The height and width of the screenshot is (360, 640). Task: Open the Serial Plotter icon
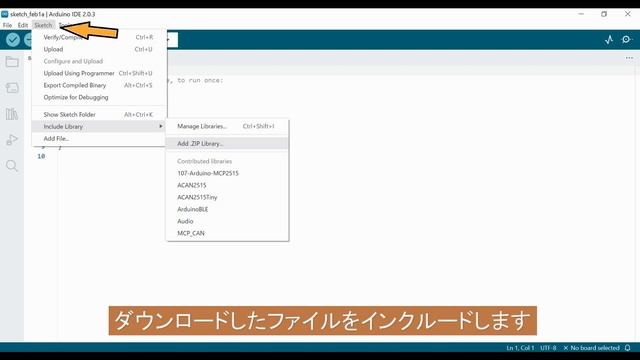(609, 40)
